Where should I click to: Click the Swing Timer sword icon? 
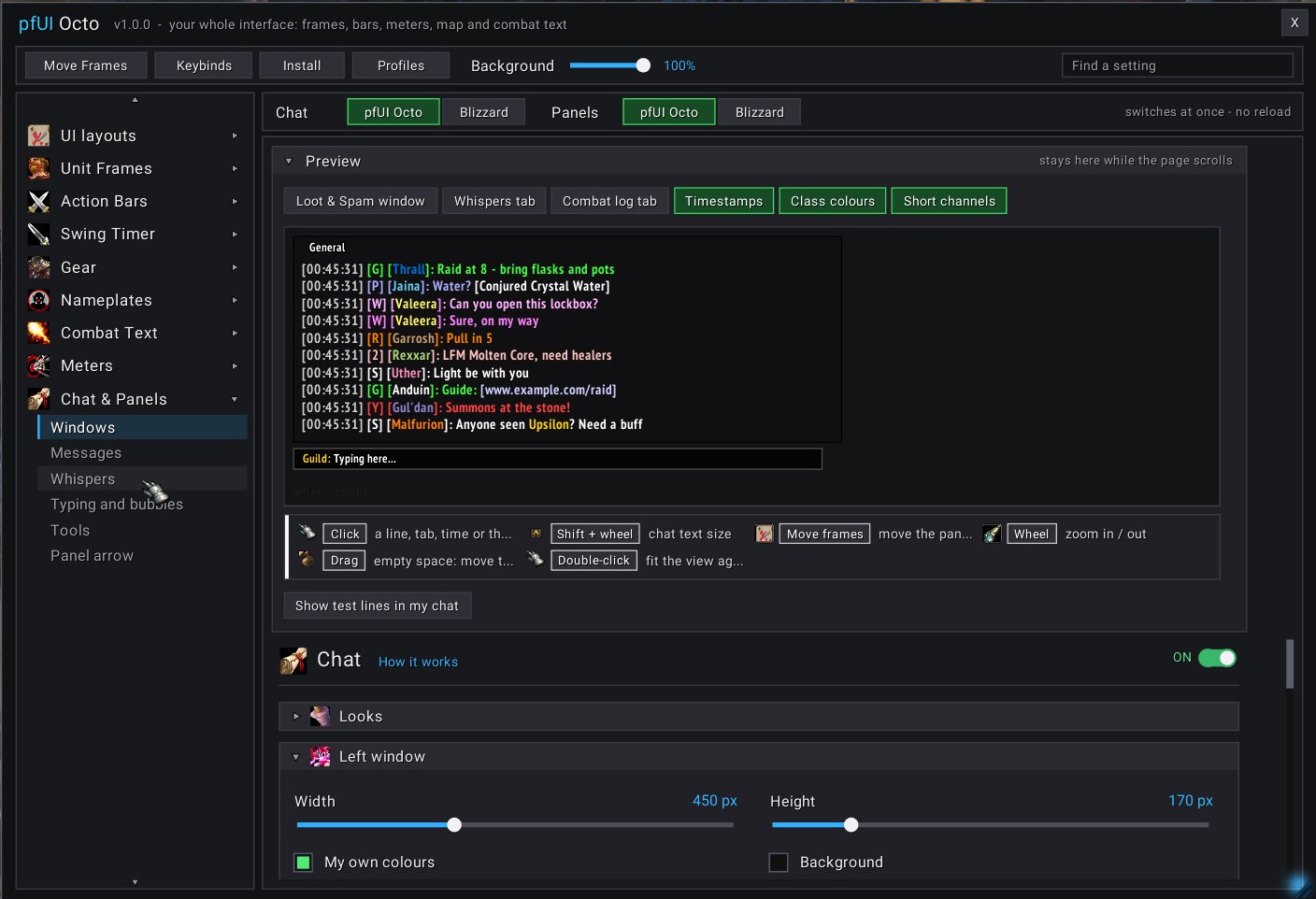(x=38, y=234)
